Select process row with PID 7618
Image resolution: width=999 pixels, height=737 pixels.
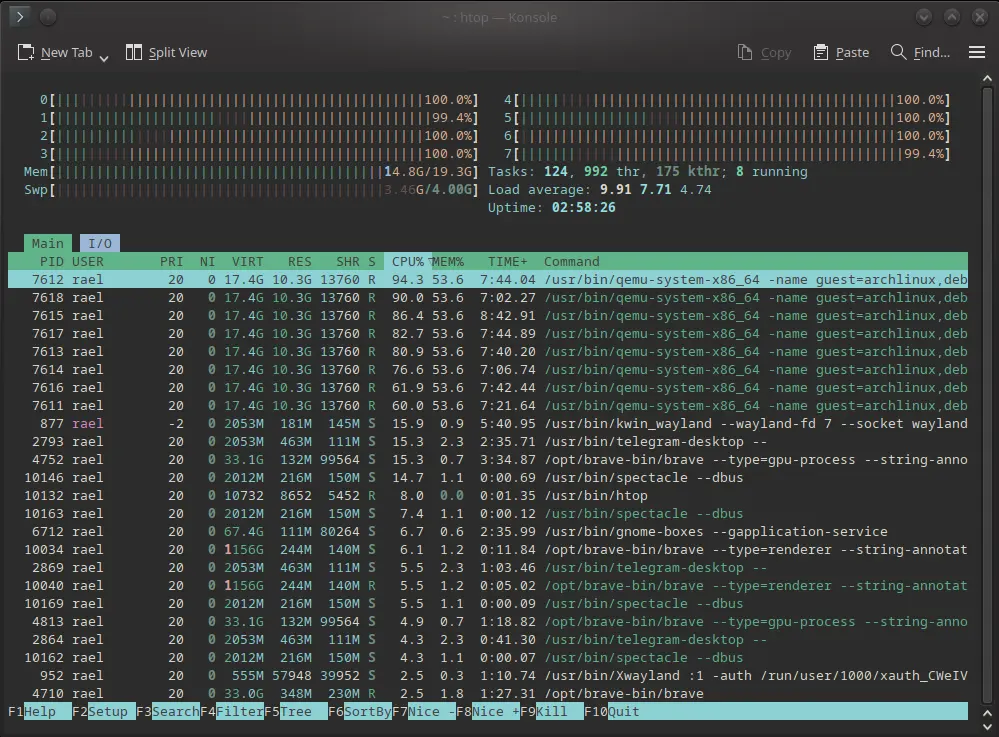click(x=488, y=297)
